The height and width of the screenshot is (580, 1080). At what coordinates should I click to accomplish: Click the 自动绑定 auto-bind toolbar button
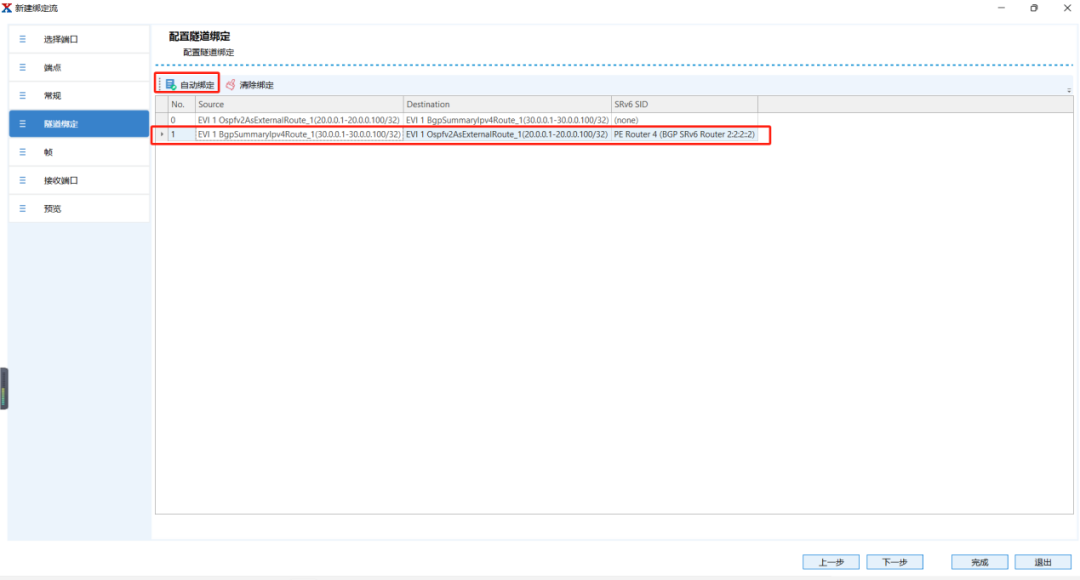190,85
